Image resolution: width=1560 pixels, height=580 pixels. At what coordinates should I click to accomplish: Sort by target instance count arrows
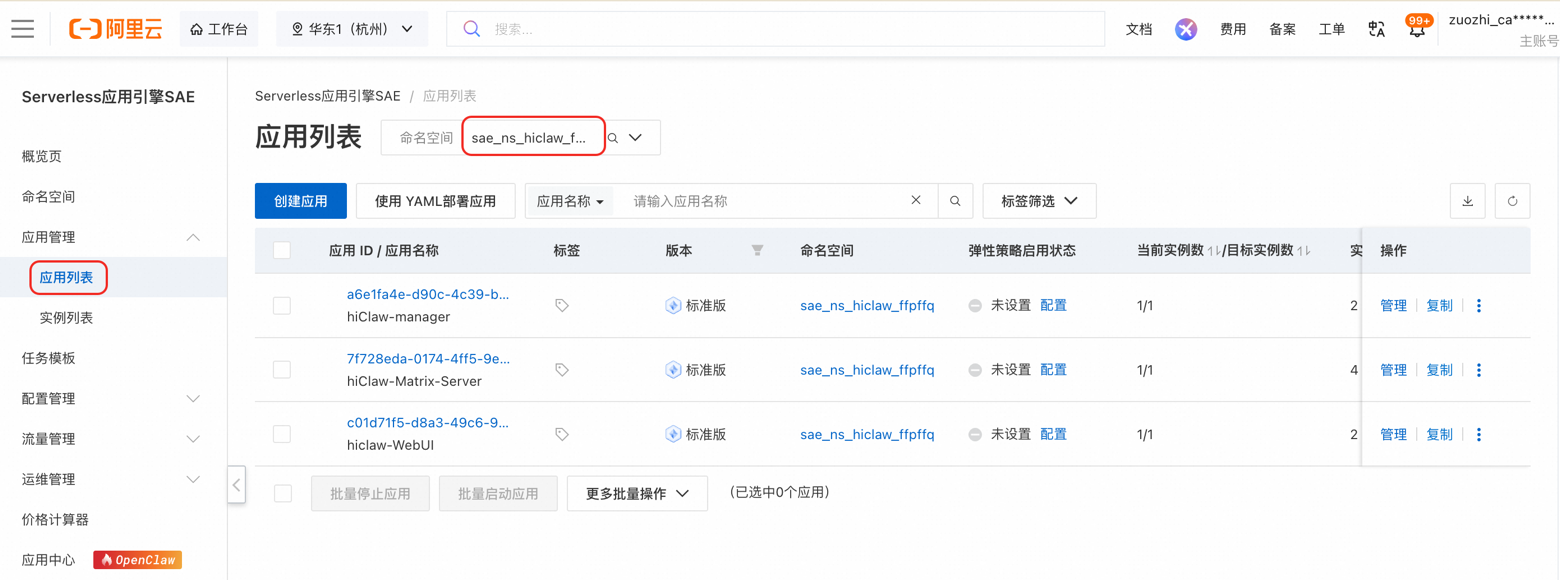point(1304,251)
